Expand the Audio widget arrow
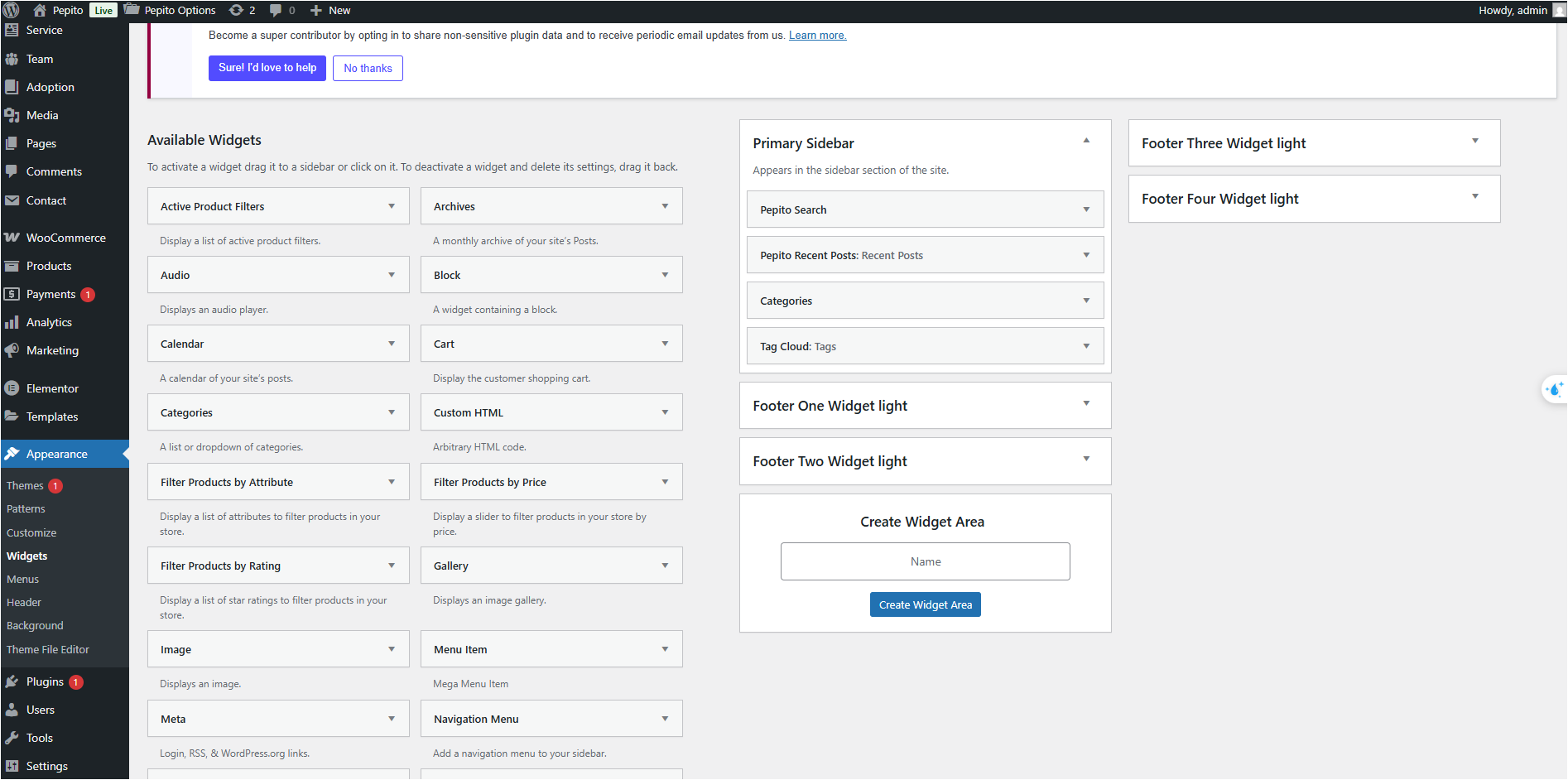The image size is (1568, 780). 392,275
